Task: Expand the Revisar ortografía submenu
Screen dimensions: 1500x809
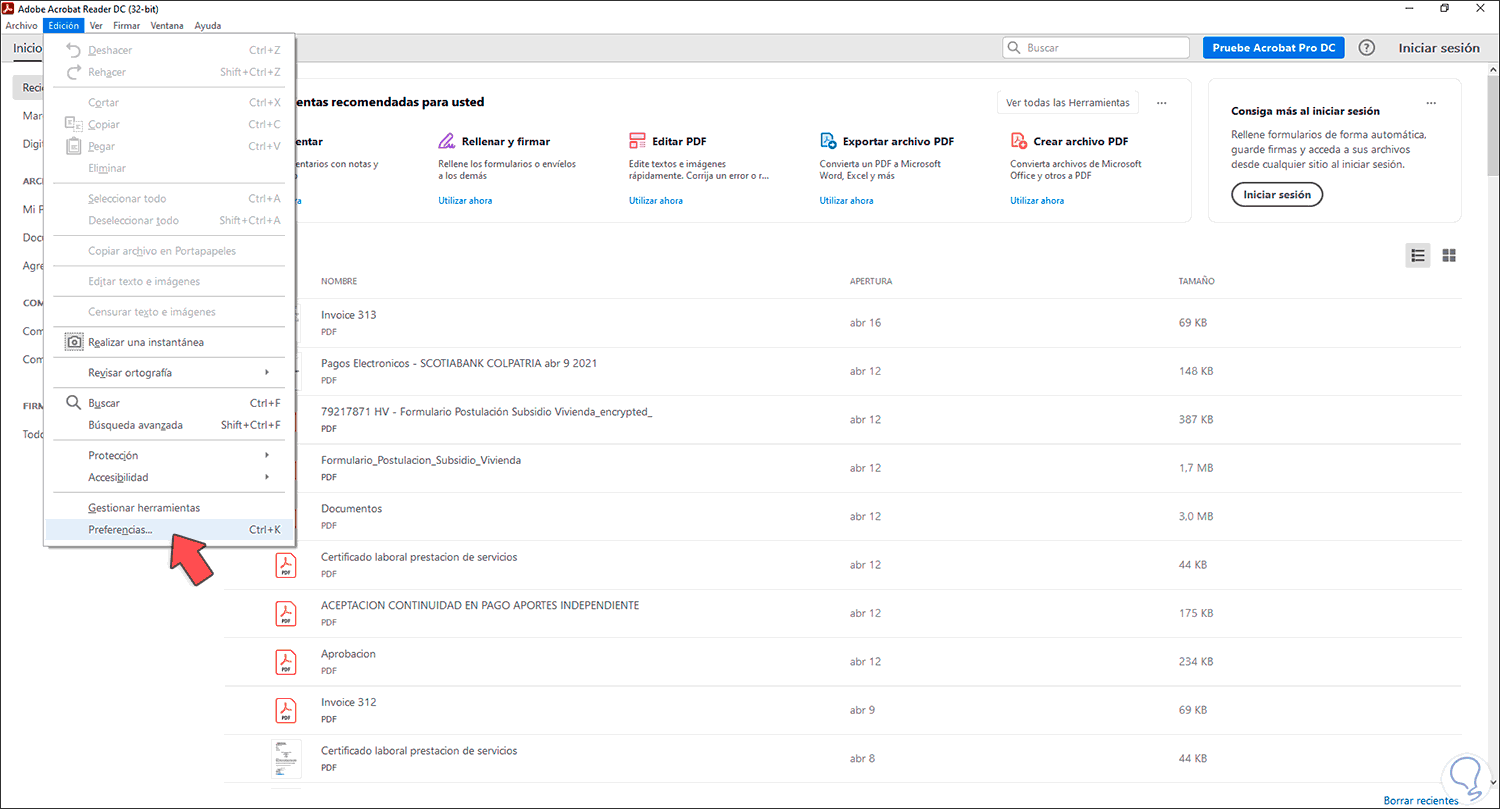Action: pyautogui.click(x=170, y=372)
